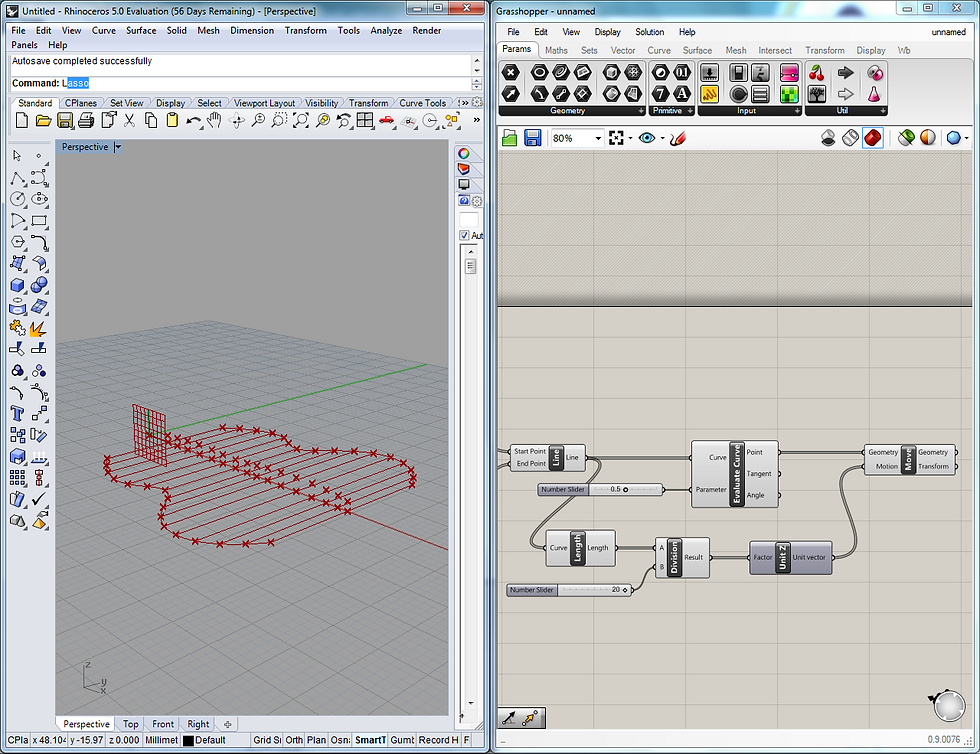
Task: Click the Millimeters units button in status bar
Action: [161, 740]
